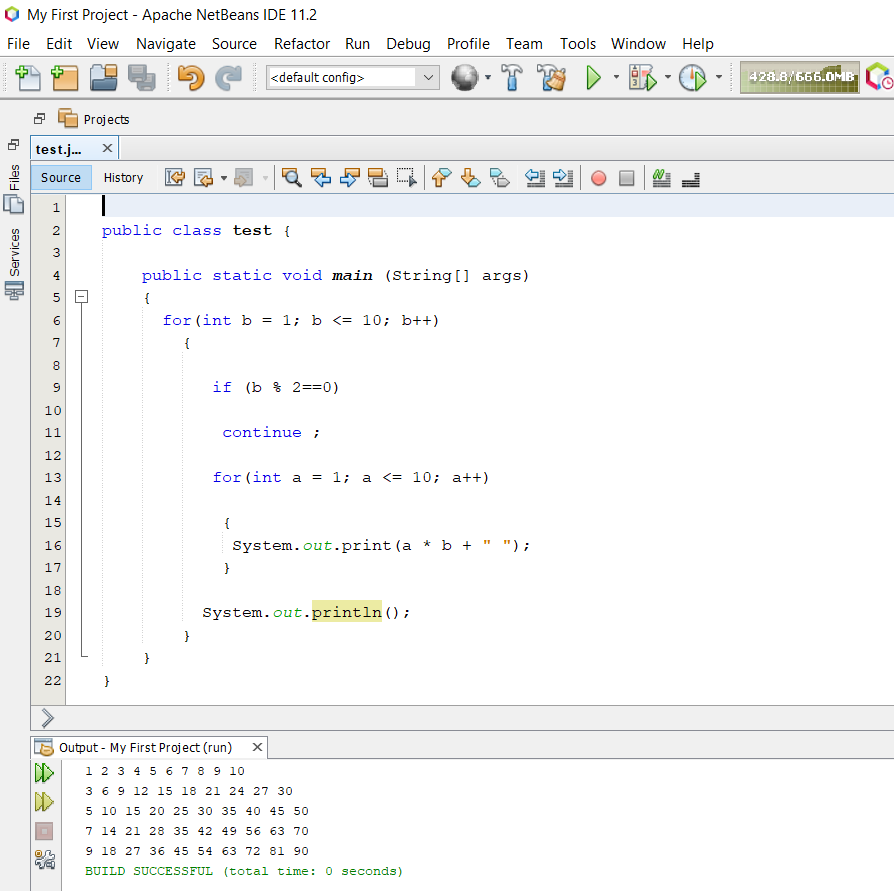
Task: Switch to History view
Action: (123, 178)
